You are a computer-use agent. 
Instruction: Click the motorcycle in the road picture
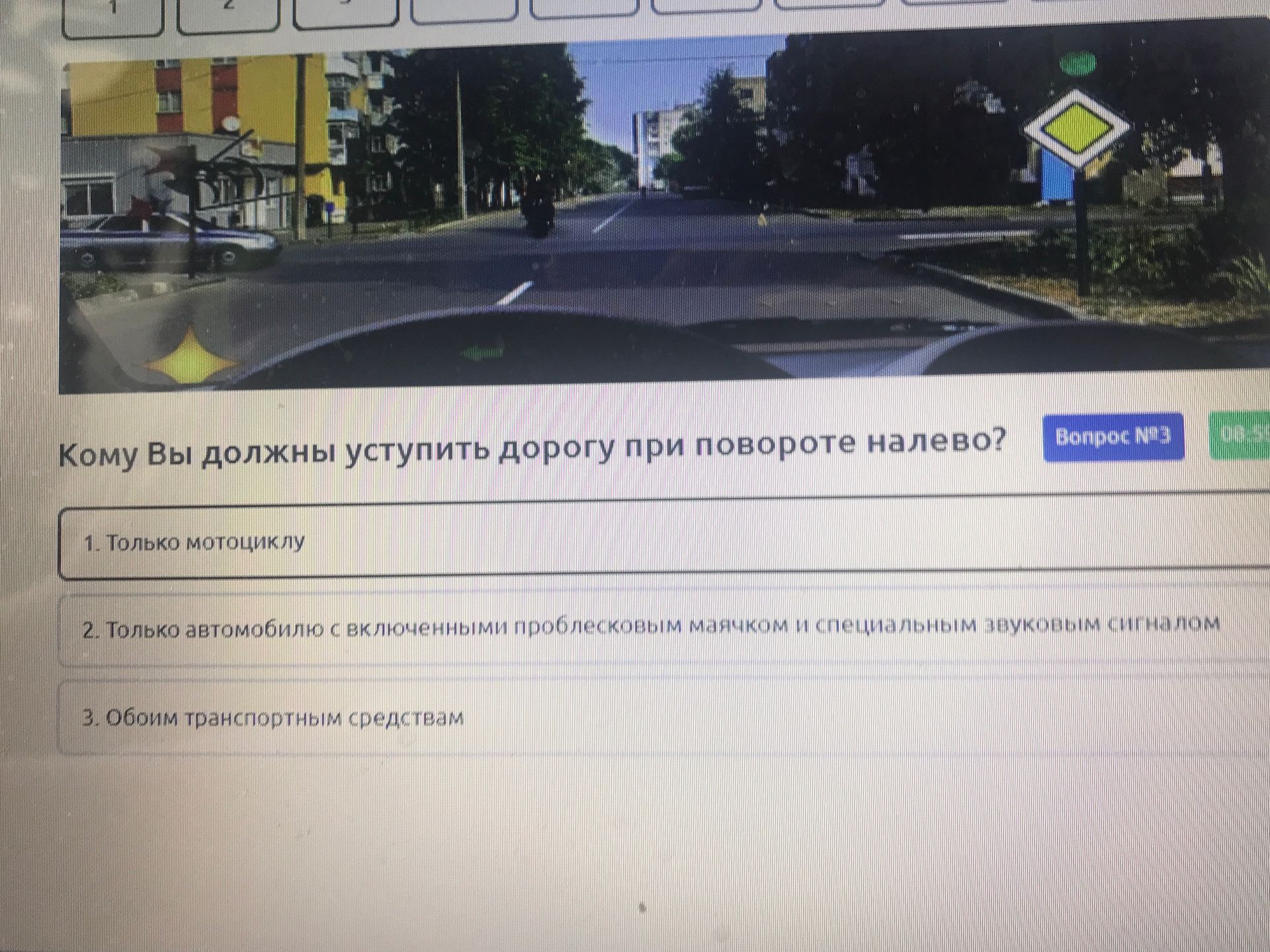pos(538,204)
